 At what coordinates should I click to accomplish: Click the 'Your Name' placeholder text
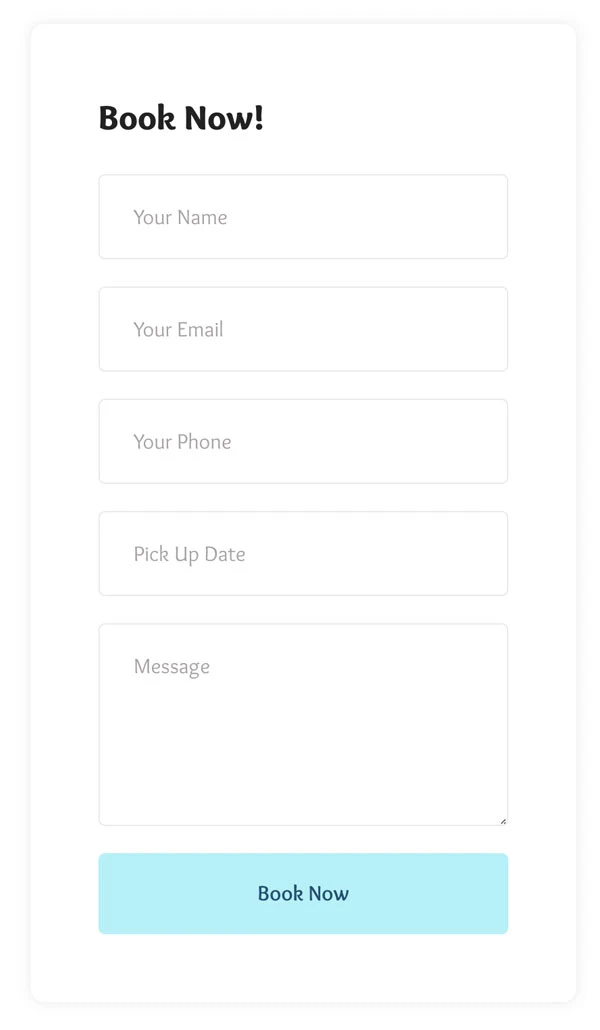click(180, 217)
